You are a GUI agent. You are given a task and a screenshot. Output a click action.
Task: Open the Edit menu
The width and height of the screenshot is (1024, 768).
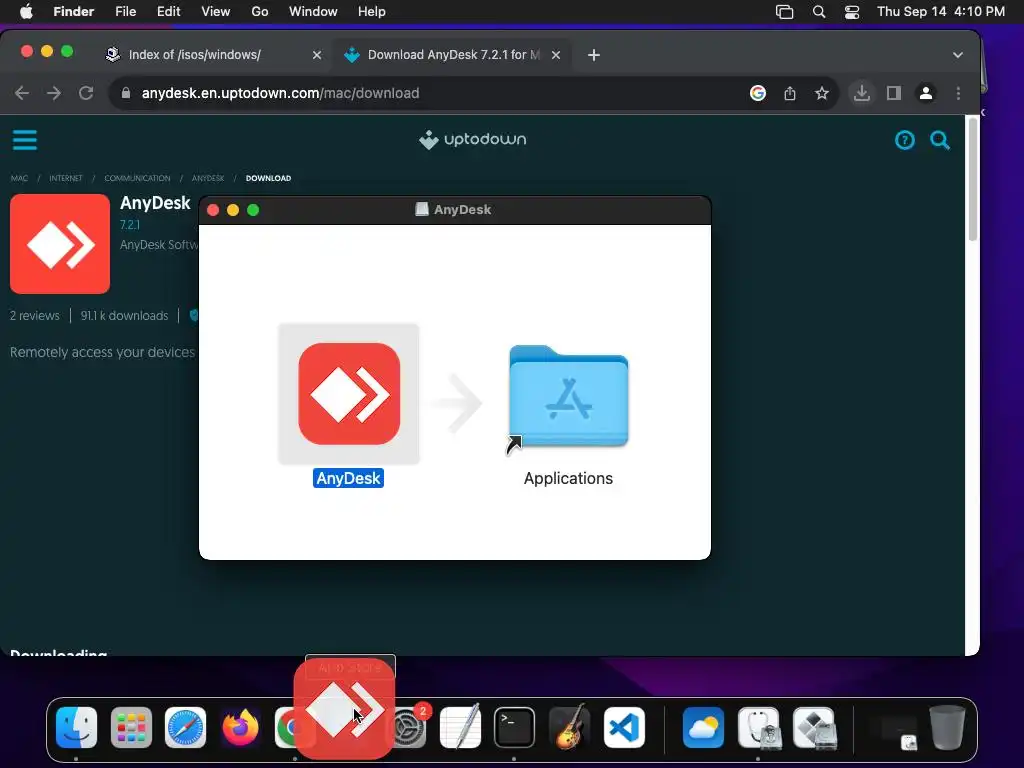168,12
